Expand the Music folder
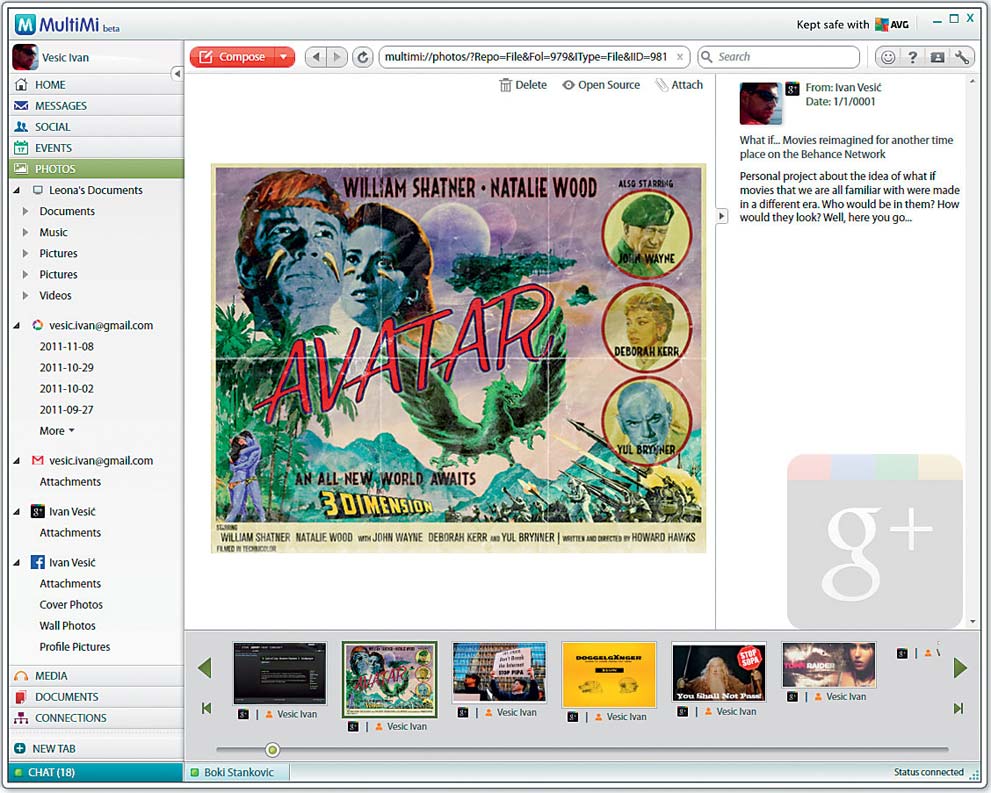Screen dimensions: 991x793 click(25, 233)
